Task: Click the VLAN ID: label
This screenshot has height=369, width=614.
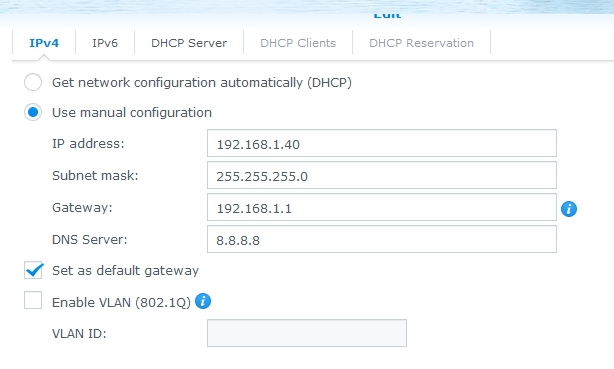Action: [x=79, y=334]
